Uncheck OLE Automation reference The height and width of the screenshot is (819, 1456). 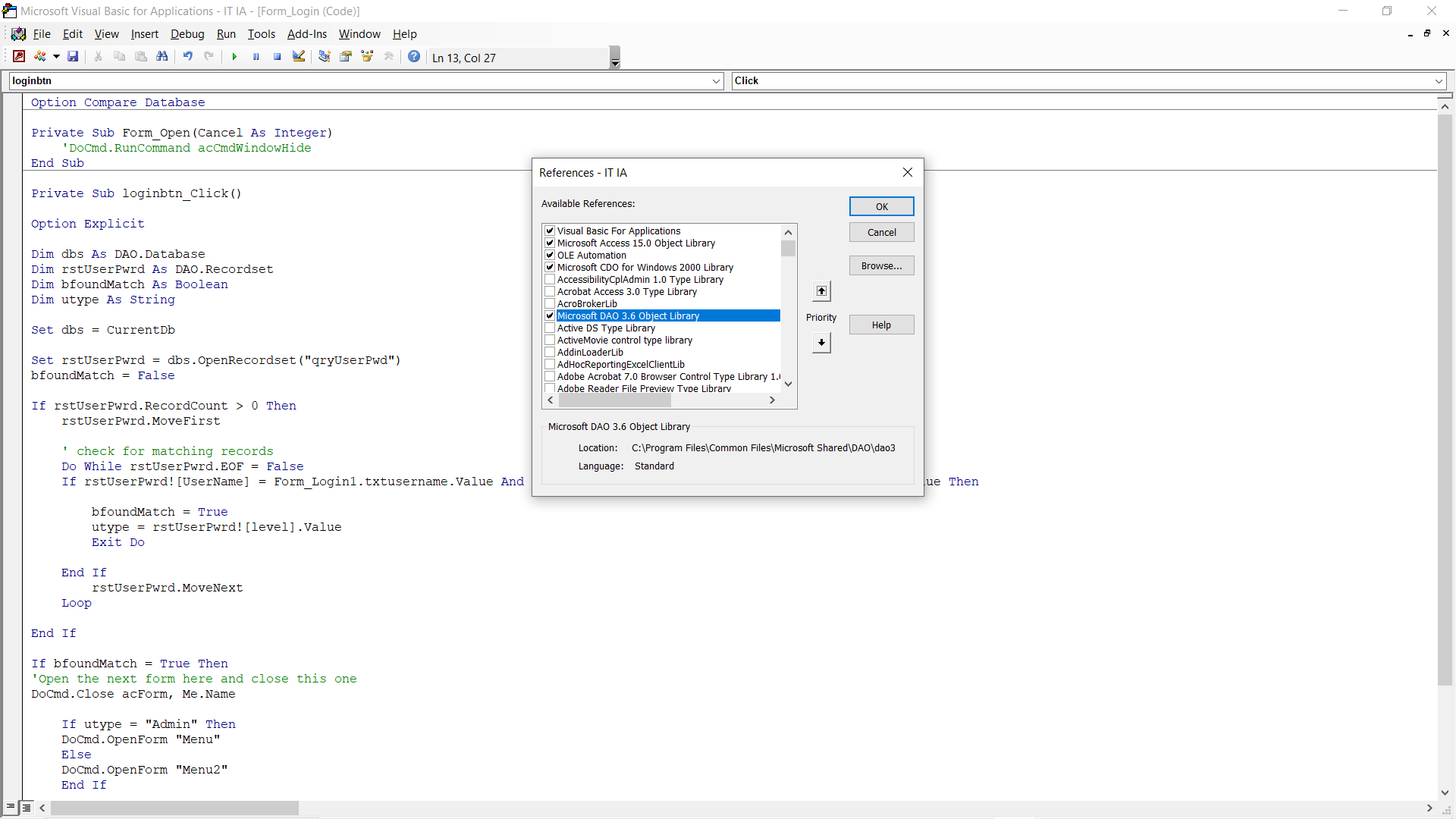click(550, 255)
